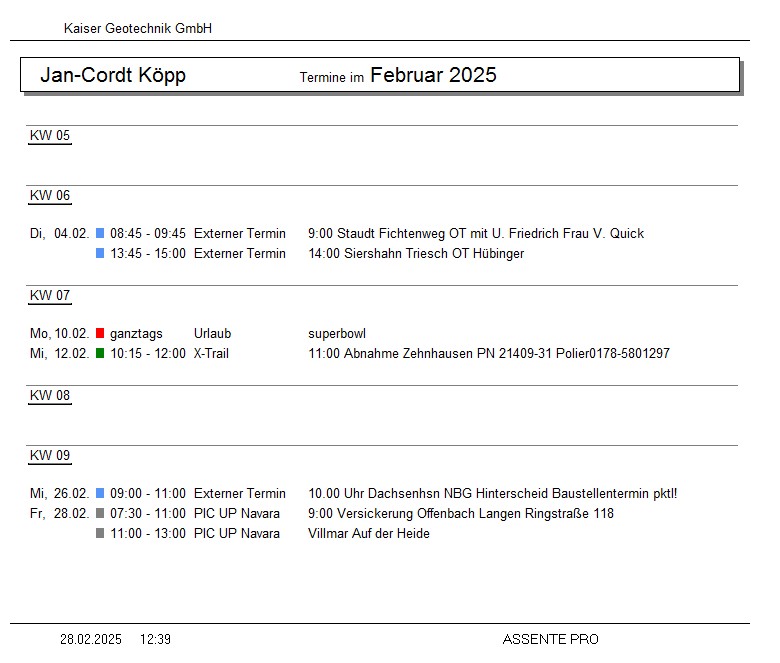The height and width of the screenshot is (663, 780).
Task: Click the blue marker beside 08:45 - 09:45
Action: 100,233
